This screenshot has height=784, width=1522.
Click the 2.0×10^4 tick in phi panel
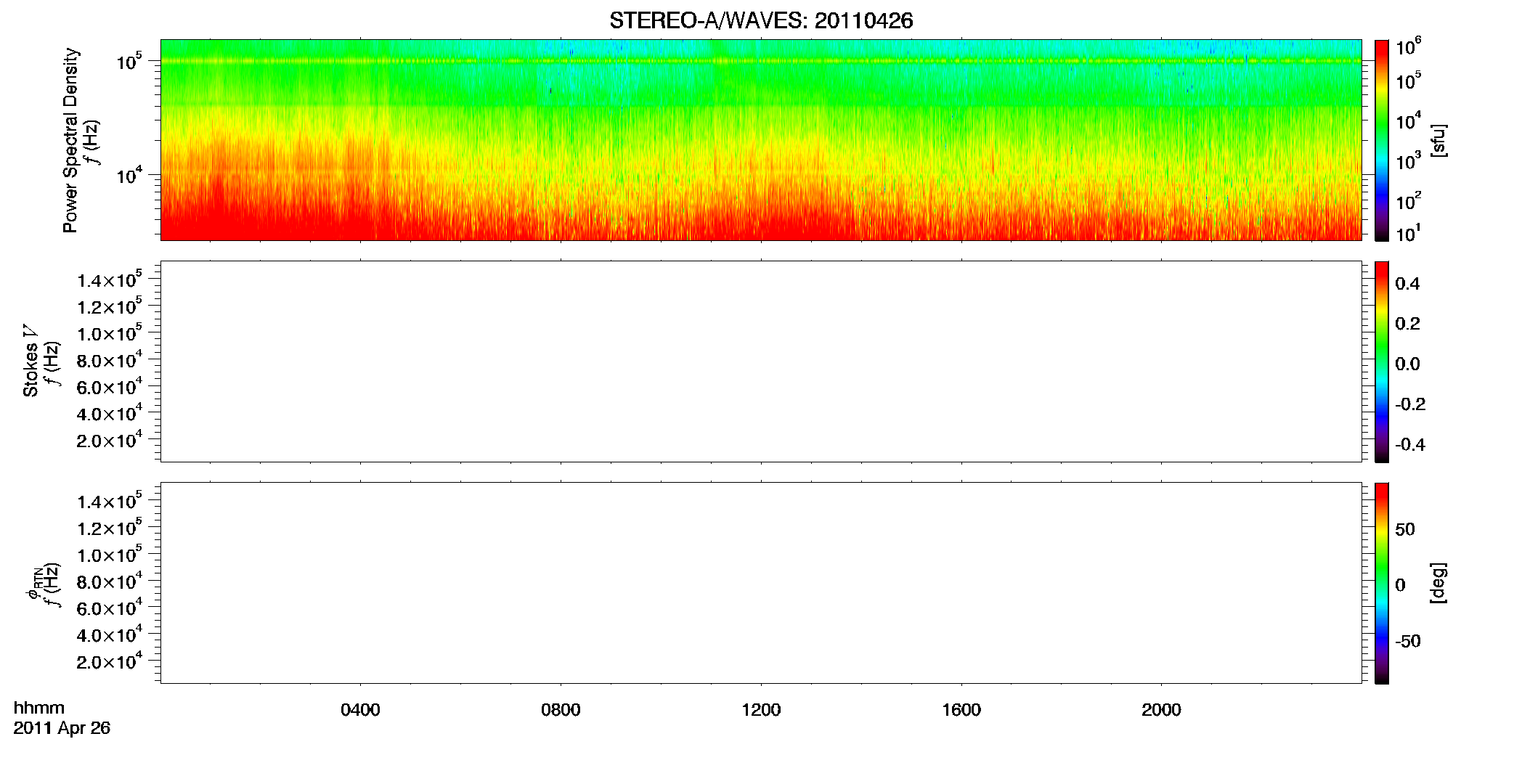(109, 661)
